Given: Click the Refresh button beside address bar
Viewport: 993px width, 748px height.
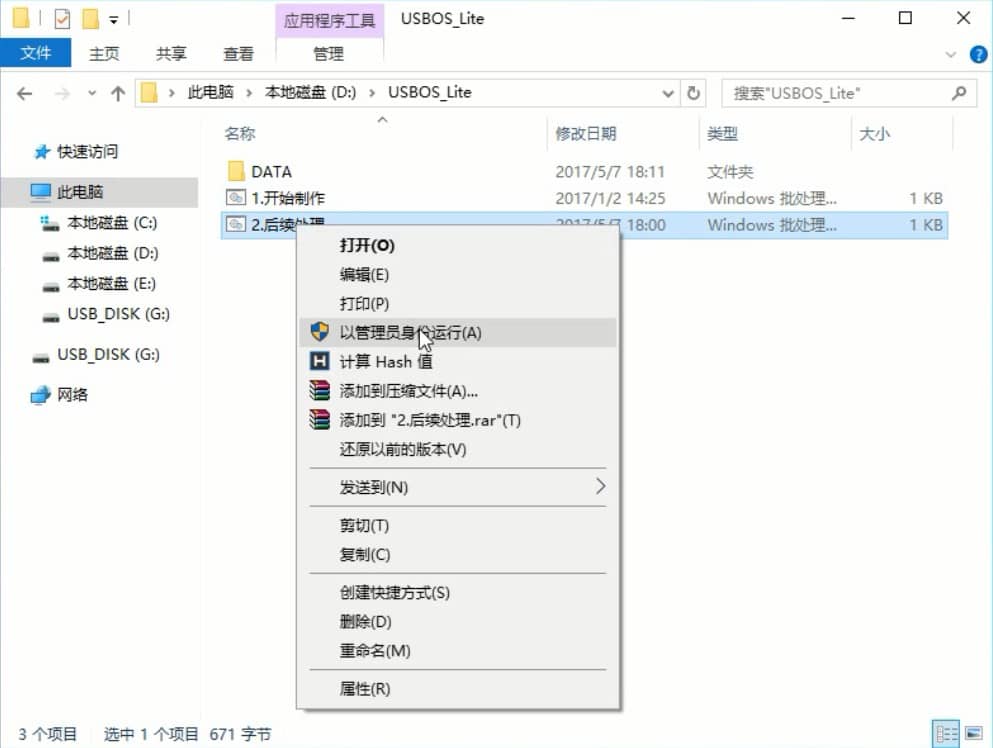Looking at the screenshot, I should click(x=693, y=93).
